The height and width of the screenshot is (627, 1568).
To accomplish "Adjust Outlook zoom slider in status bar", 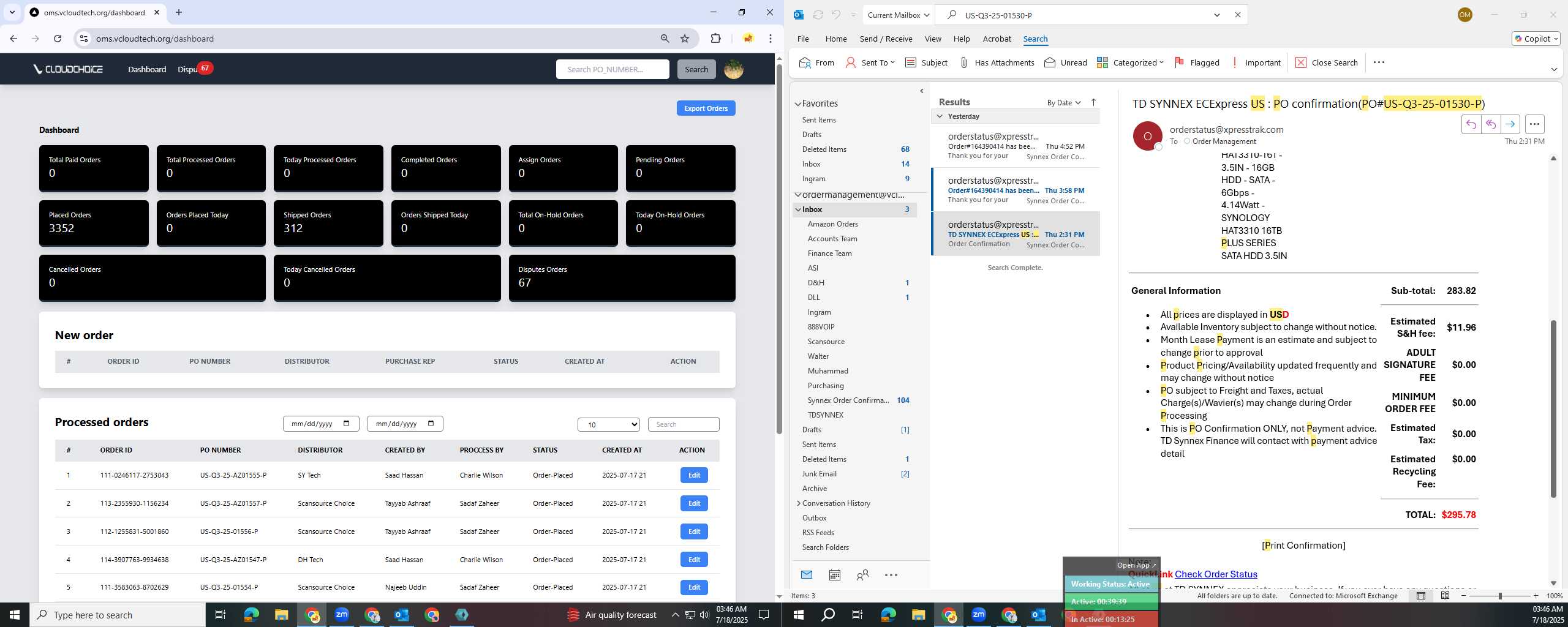I will click(1500, 595).
